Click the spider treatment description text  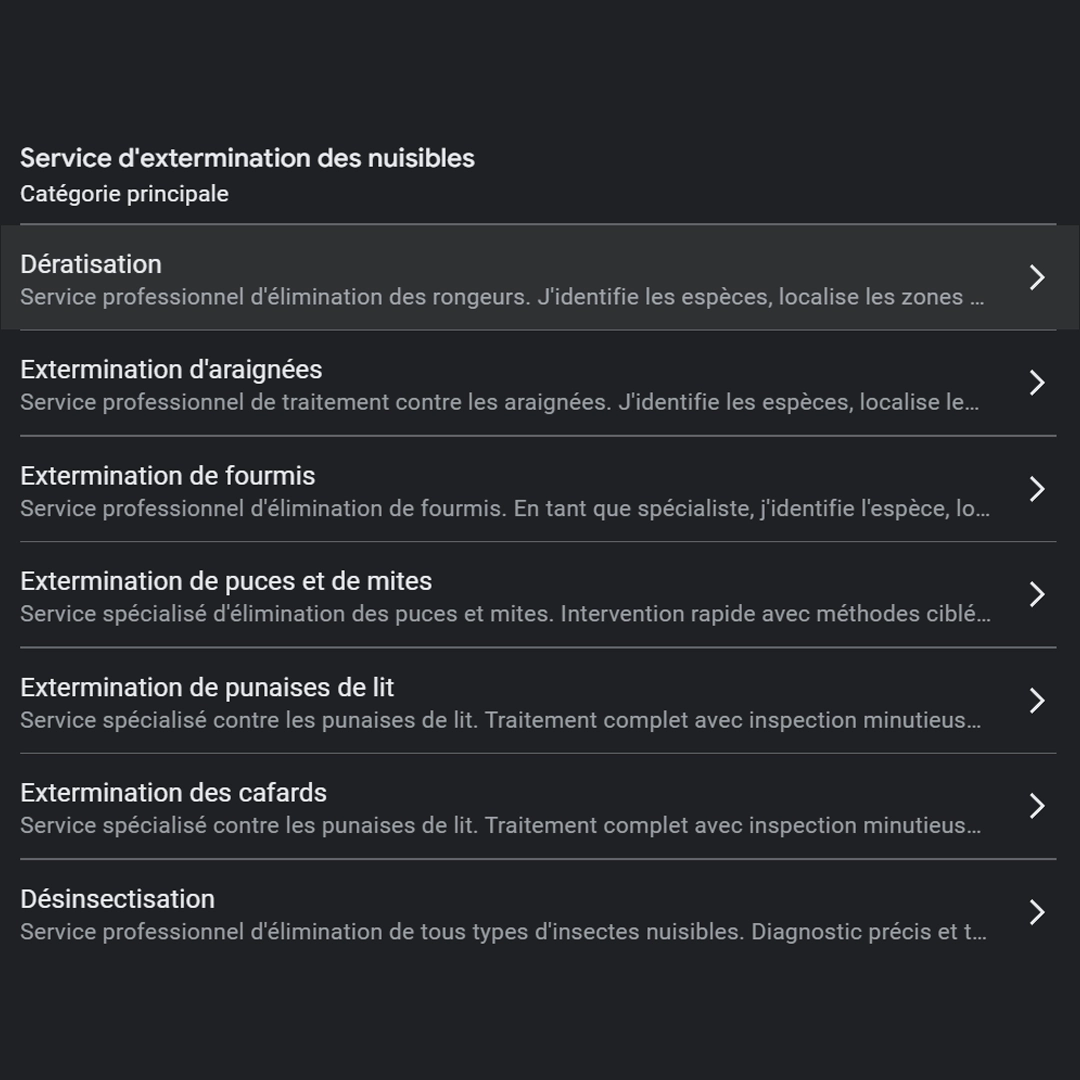point(500,402)
